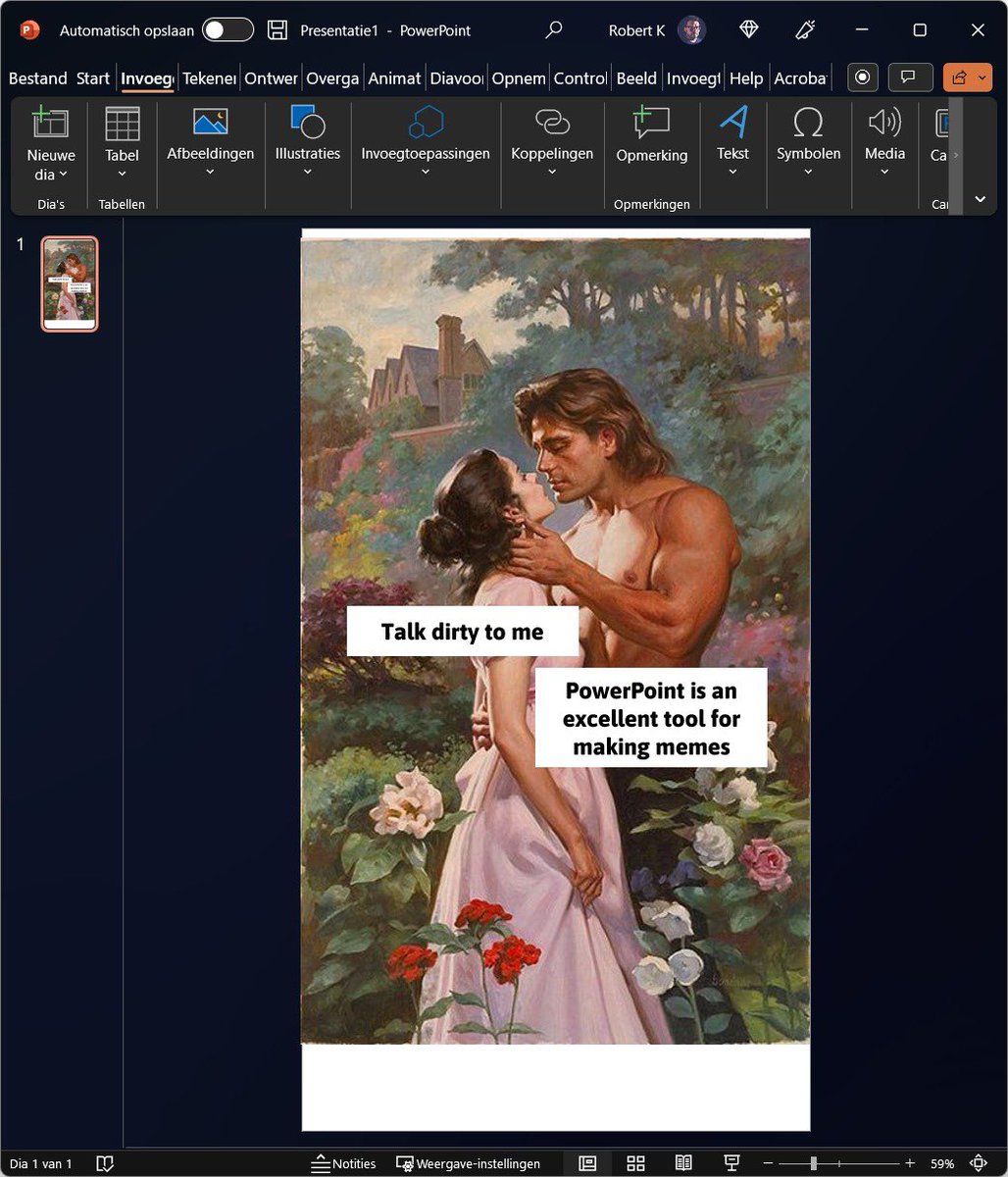
Task: Expand the Tekst dropdown chevron
Action: pyautogui.click(x=732, y=173)
